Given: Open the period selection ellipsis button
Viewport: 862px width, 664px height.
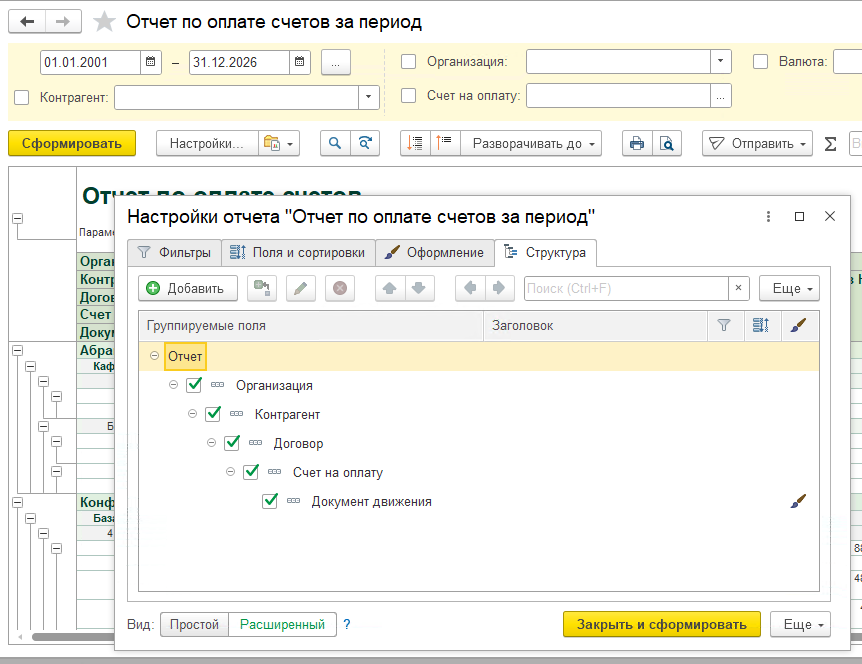Looking at the screenshot, I should [335, 62].
